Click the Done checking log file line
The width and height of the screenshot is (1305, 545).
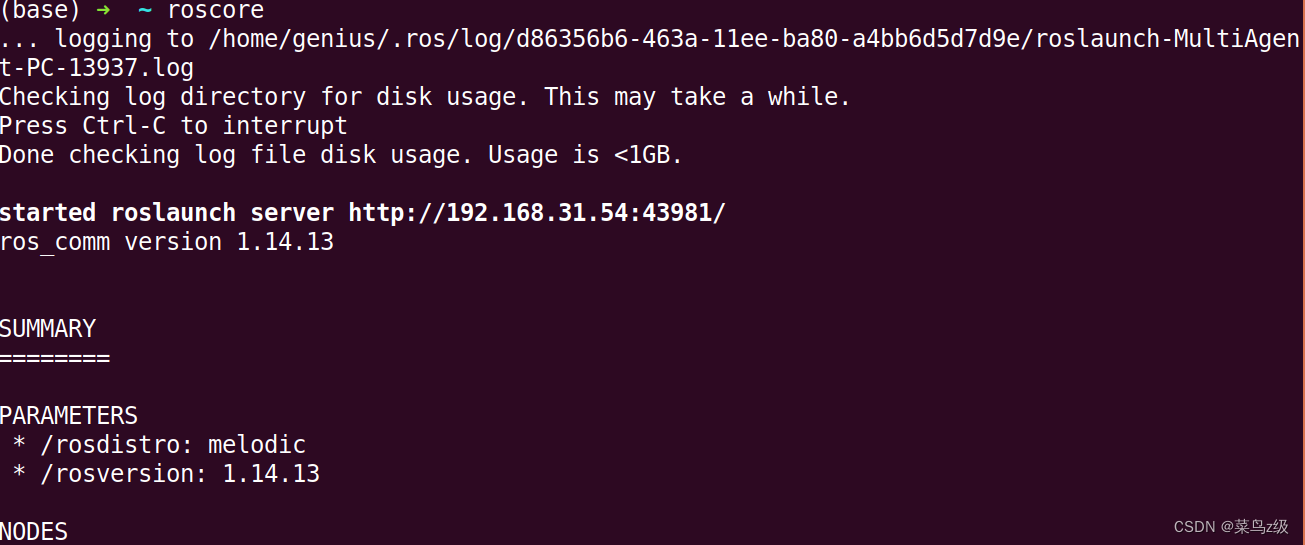pos(341,155)
